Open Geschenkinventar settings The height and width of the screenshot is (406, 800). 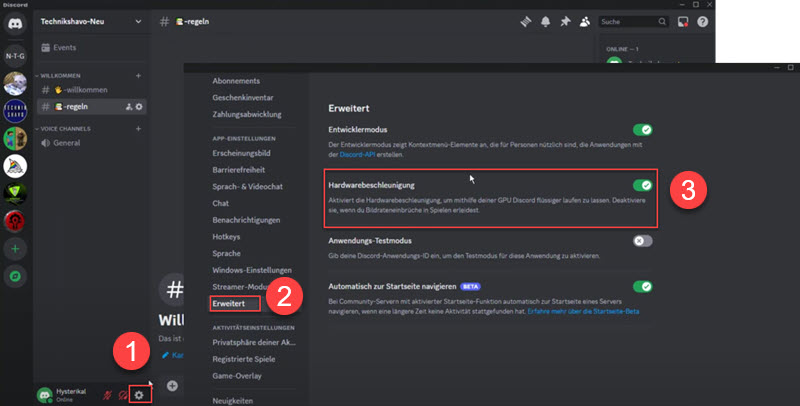243,97
